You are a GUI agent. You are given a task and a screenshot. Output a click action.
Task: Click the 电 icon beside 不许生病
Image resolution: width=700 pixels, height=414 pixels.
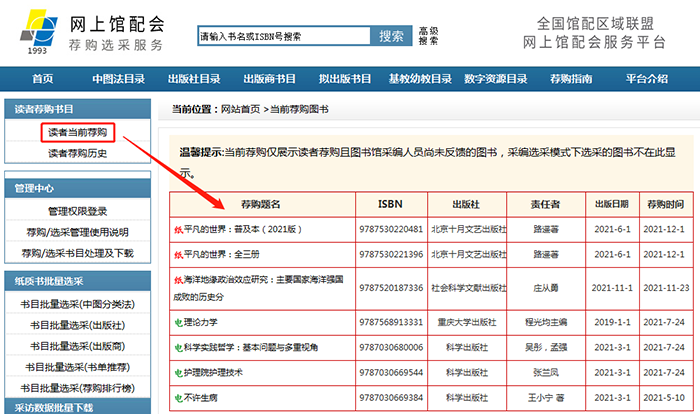click(178, 397)
